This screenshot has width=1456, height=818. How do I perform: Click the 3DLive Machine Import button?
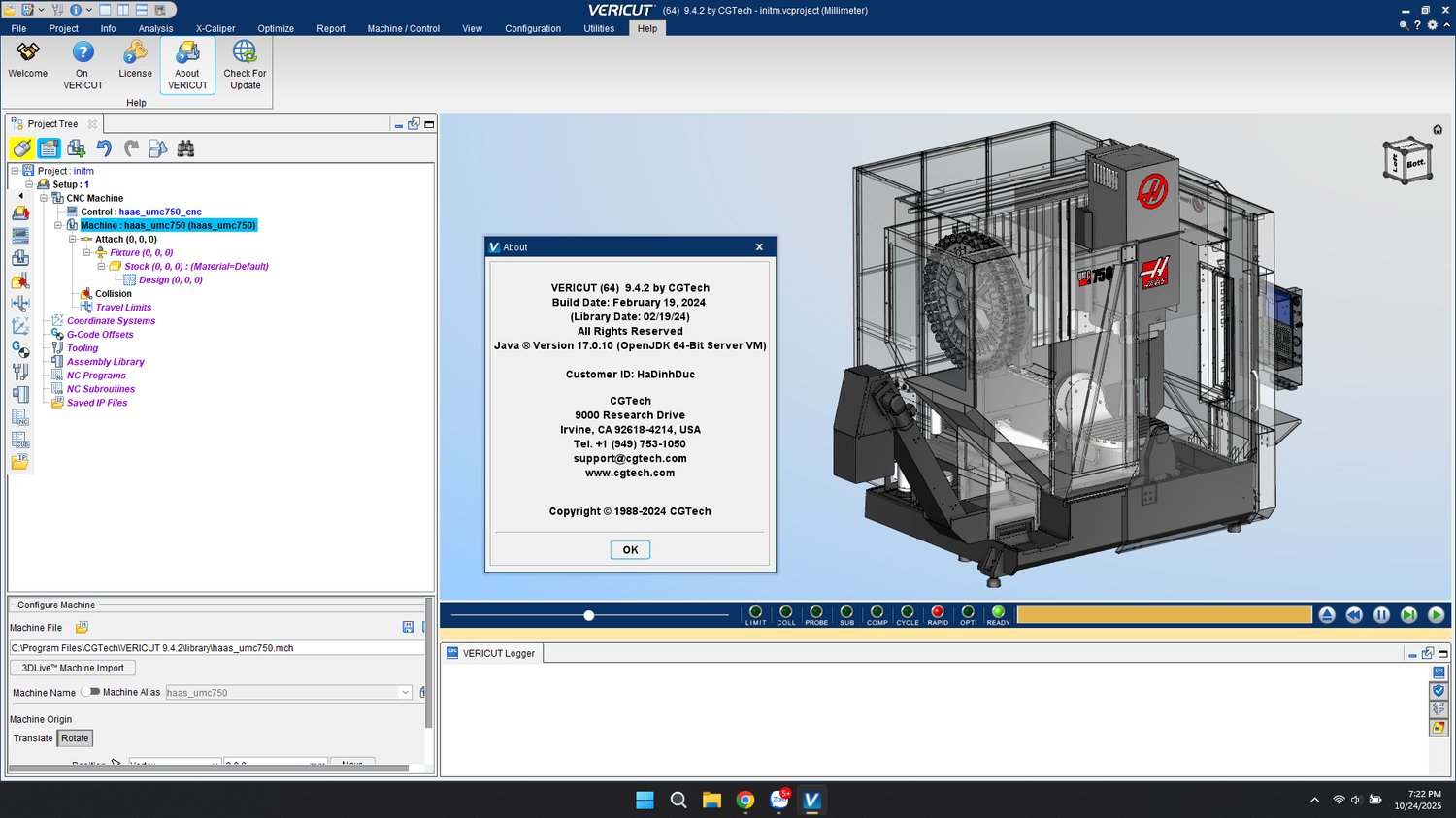point(73,668)
